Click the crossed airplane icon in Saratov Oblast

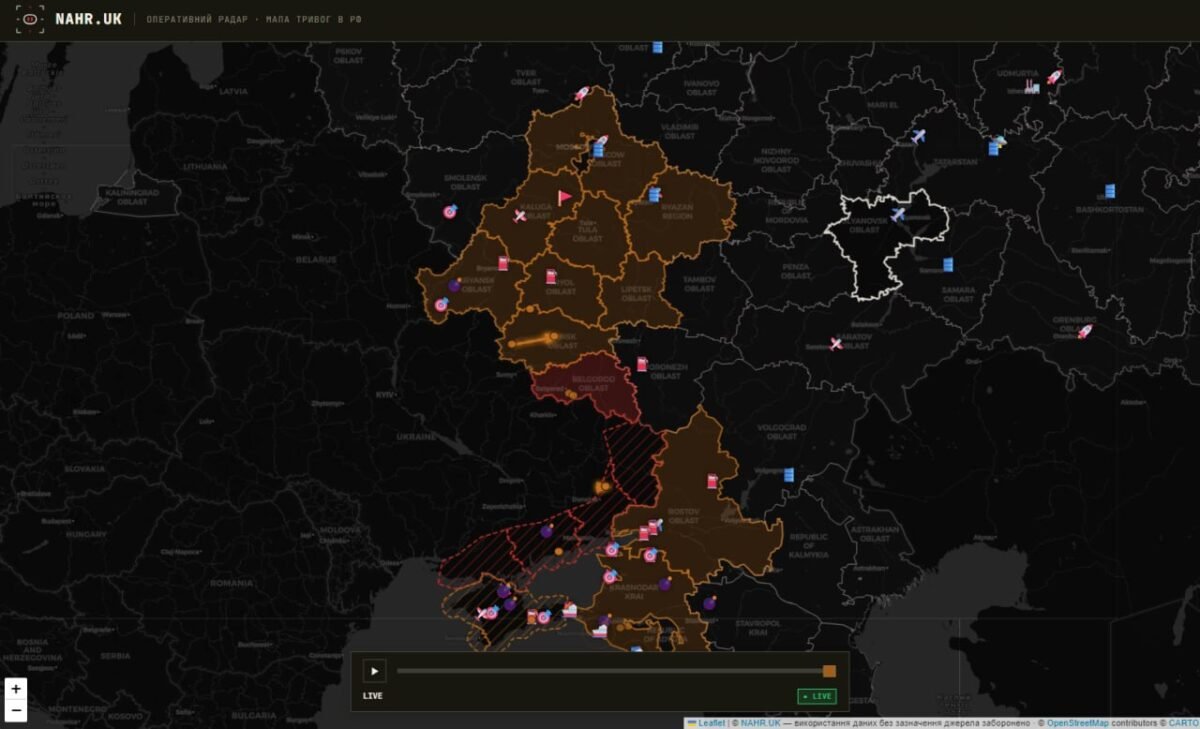[836, 344]
